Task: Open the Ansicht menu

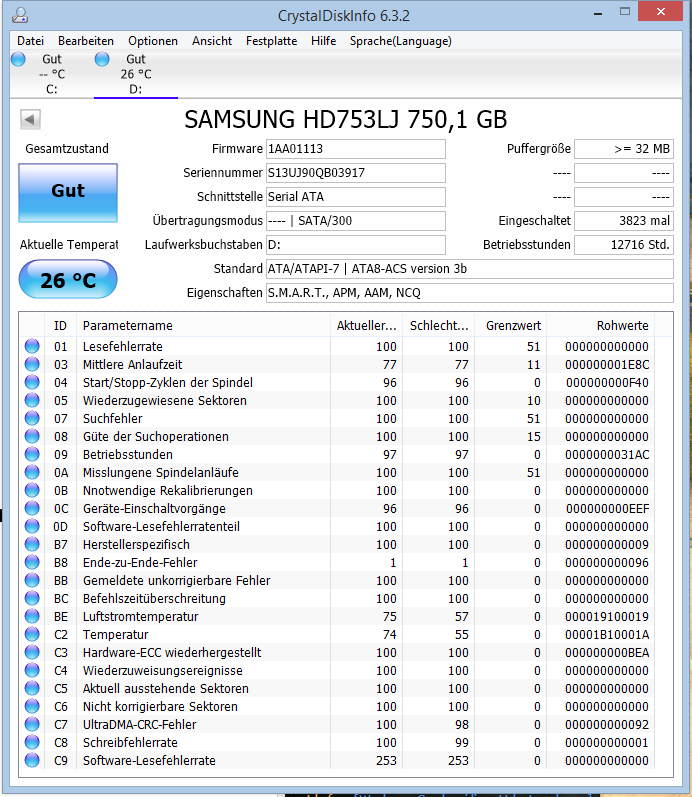Action: click(212, 41)
